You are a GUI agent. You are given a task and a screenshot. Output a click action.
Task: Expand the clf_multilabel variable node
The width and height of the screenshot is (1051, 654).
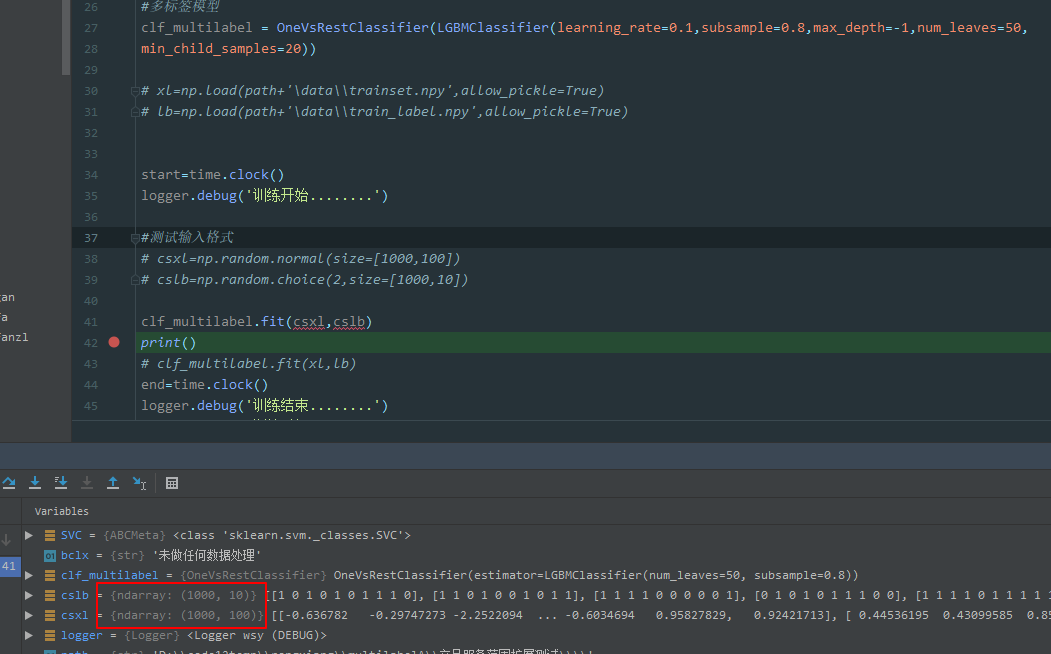(x=29, y=575)
